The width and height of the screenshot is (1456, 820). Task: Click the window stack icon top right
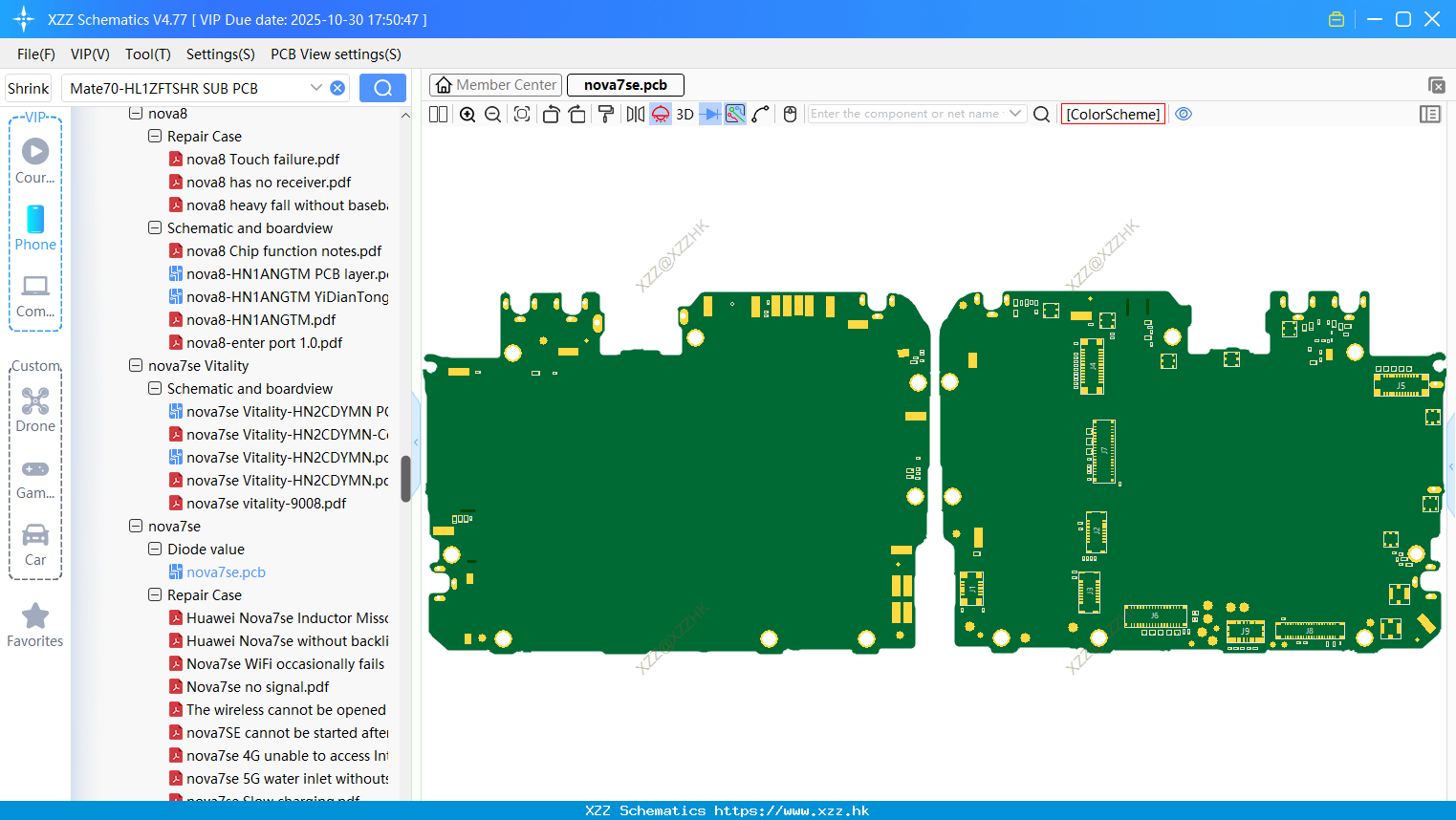coord(1436,85)
